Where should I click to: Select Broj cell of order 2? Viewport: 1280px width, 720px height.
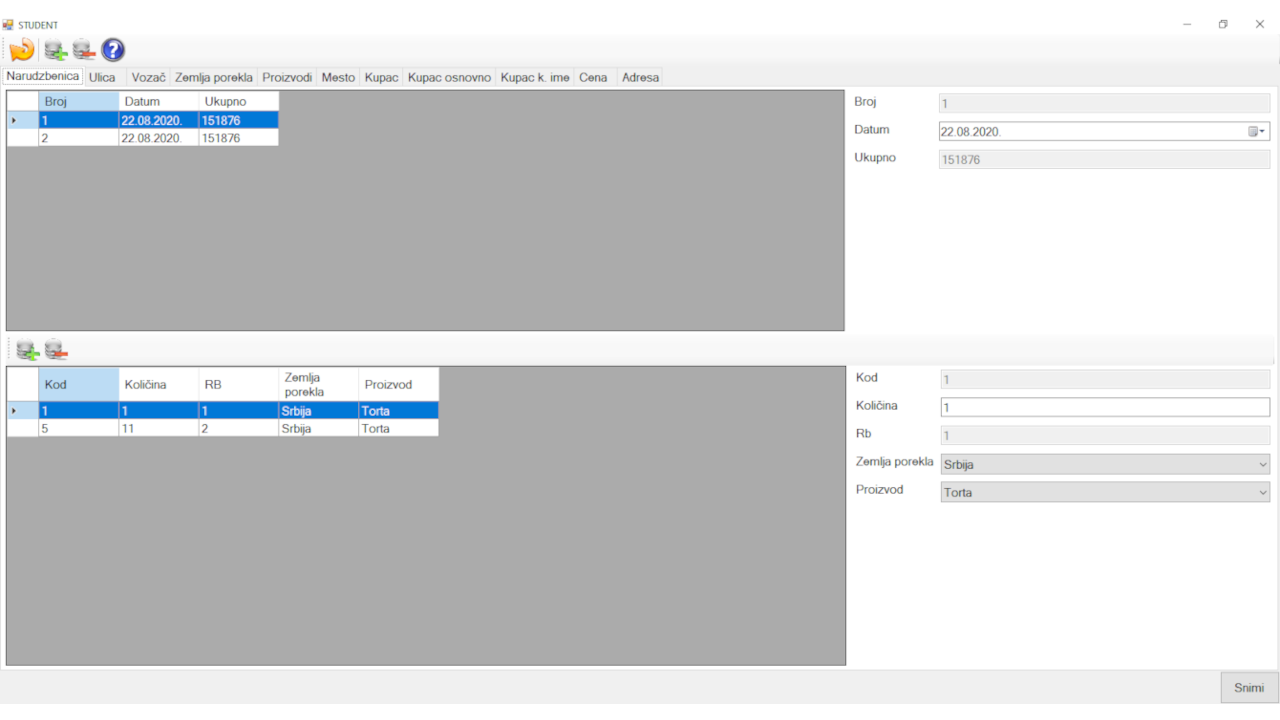click(x=78, y=138)
